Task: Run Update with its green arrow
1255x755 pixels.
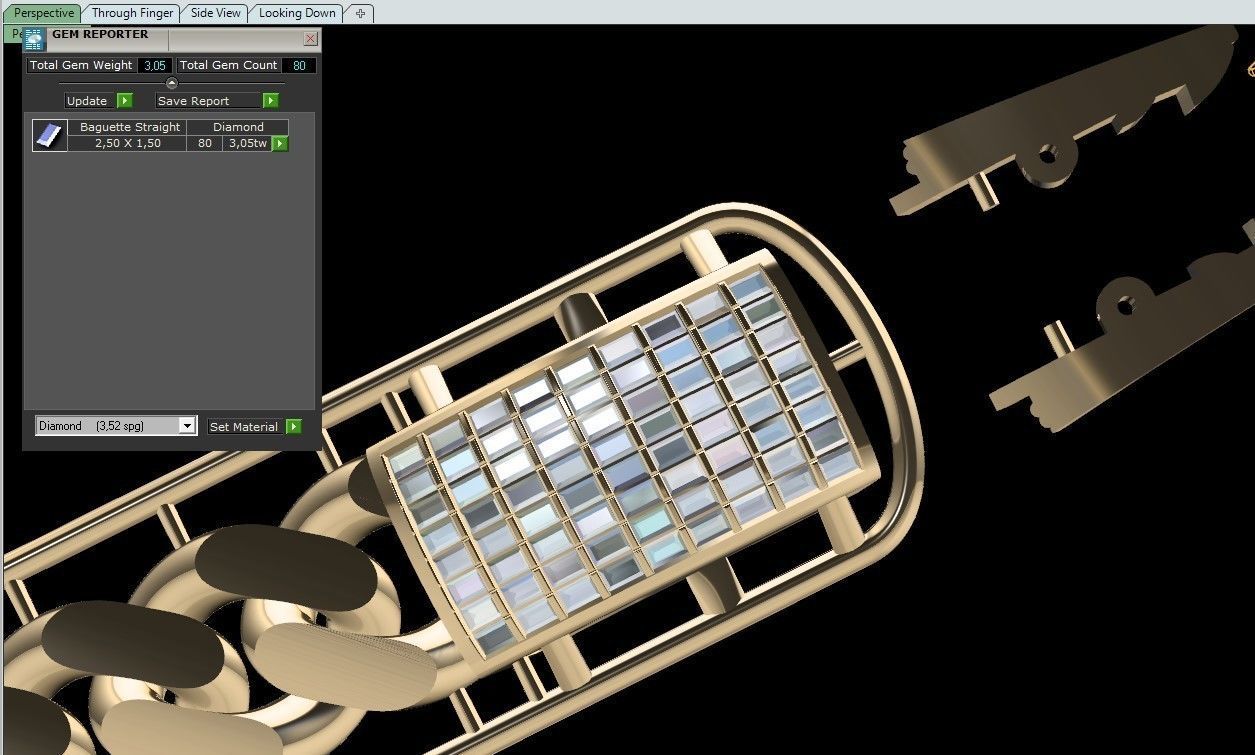Action: [124, 101]
